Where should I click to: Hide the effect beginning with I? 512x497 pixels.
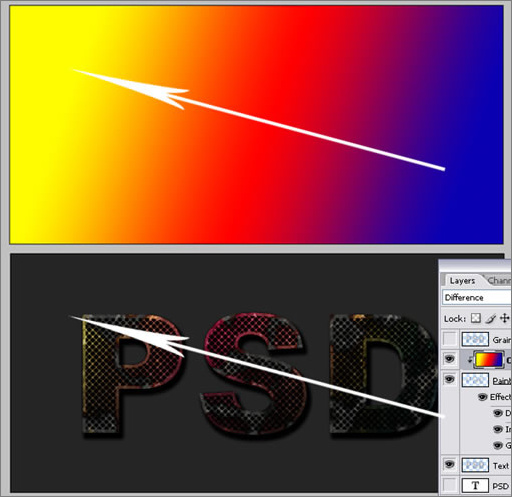click(x=498, y=429)
